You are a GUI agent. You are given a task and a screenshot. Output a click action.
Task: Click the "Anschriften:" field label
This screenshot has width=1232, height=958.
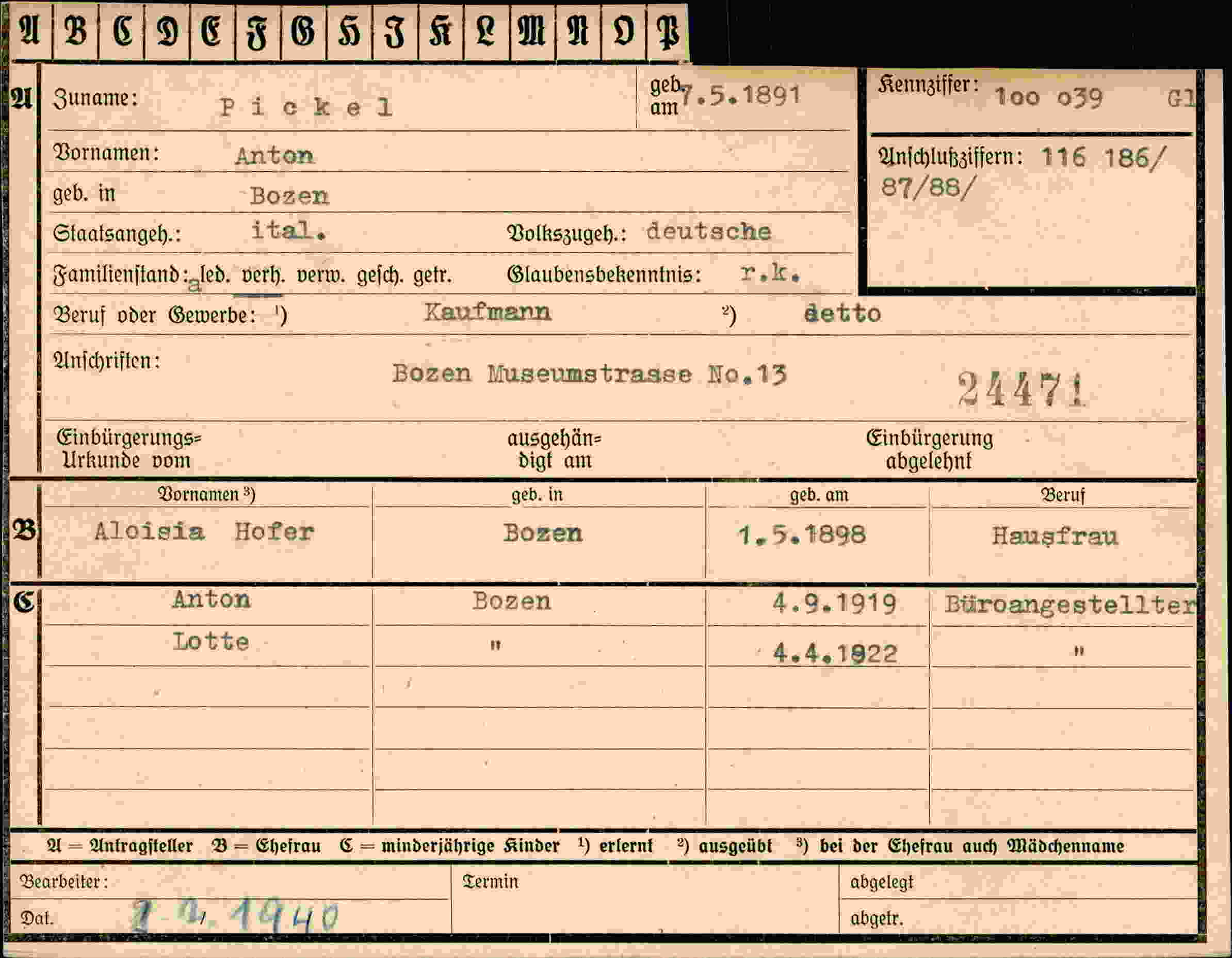point(107,361)
